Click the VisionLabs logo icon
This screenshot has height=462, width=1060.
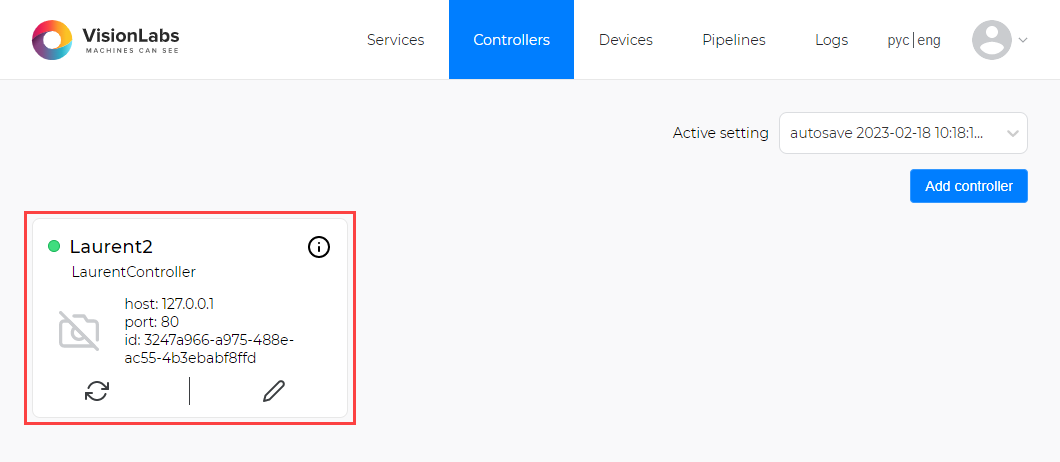pos(52,40)
